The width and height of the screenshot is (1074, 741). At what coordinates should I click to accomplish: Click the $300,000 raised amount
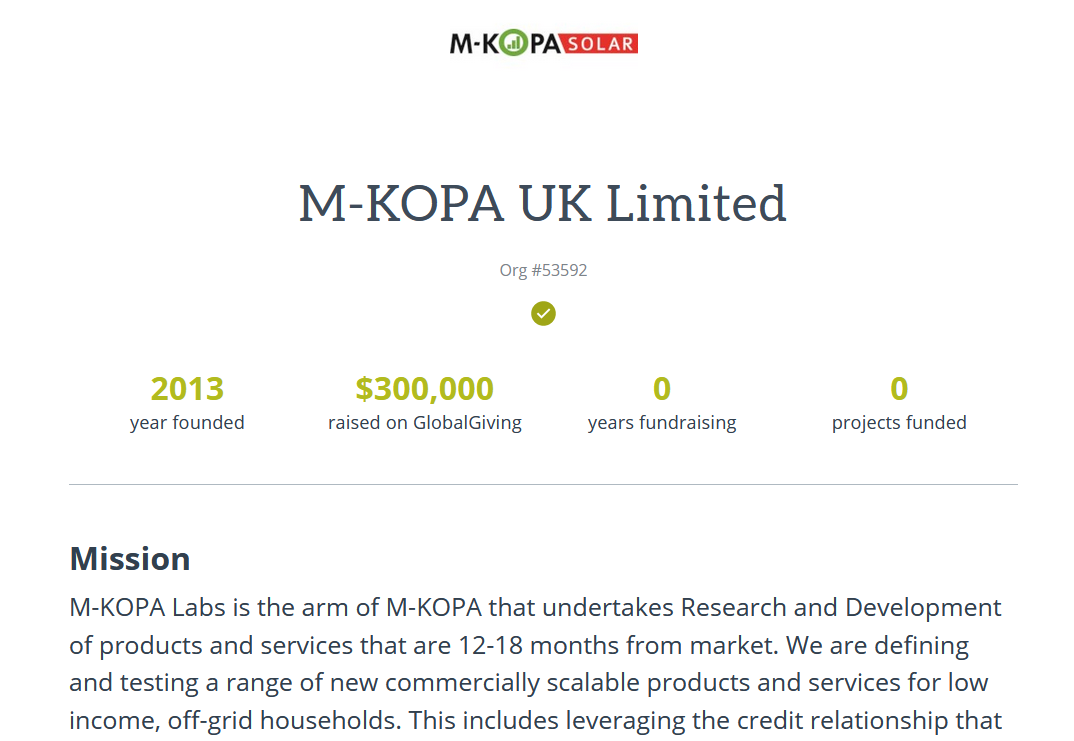coord(424,388)
